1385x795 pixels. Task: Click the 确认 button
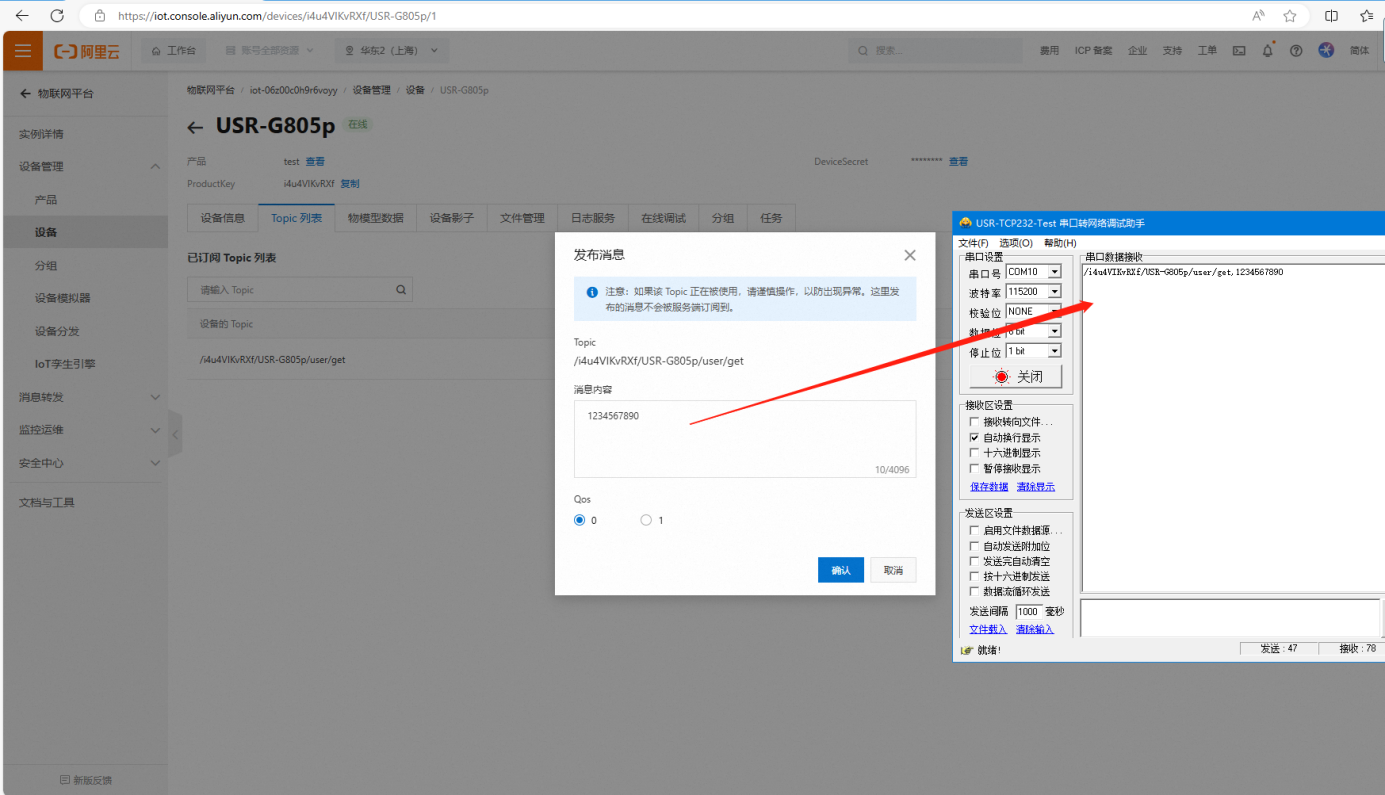pyautogui.click(x=840, y=570)
